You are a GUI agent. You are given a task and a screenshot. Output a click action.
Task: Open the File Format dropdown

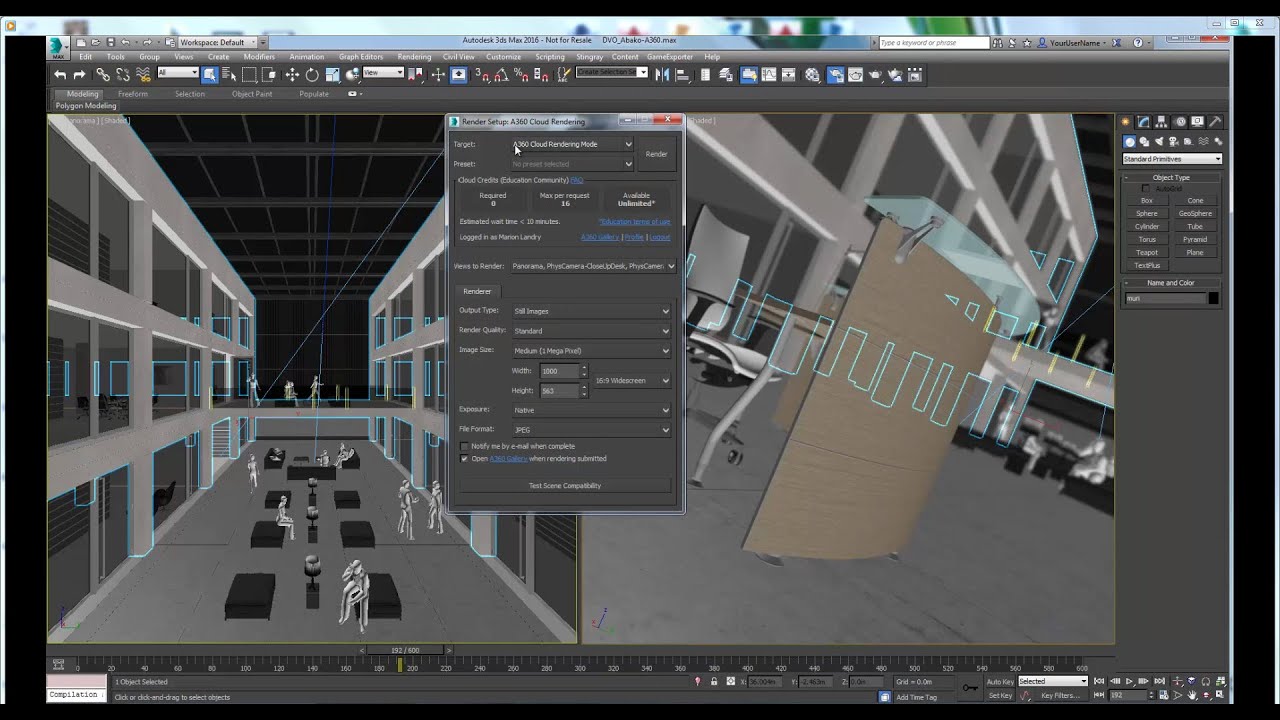coord(591,430)
